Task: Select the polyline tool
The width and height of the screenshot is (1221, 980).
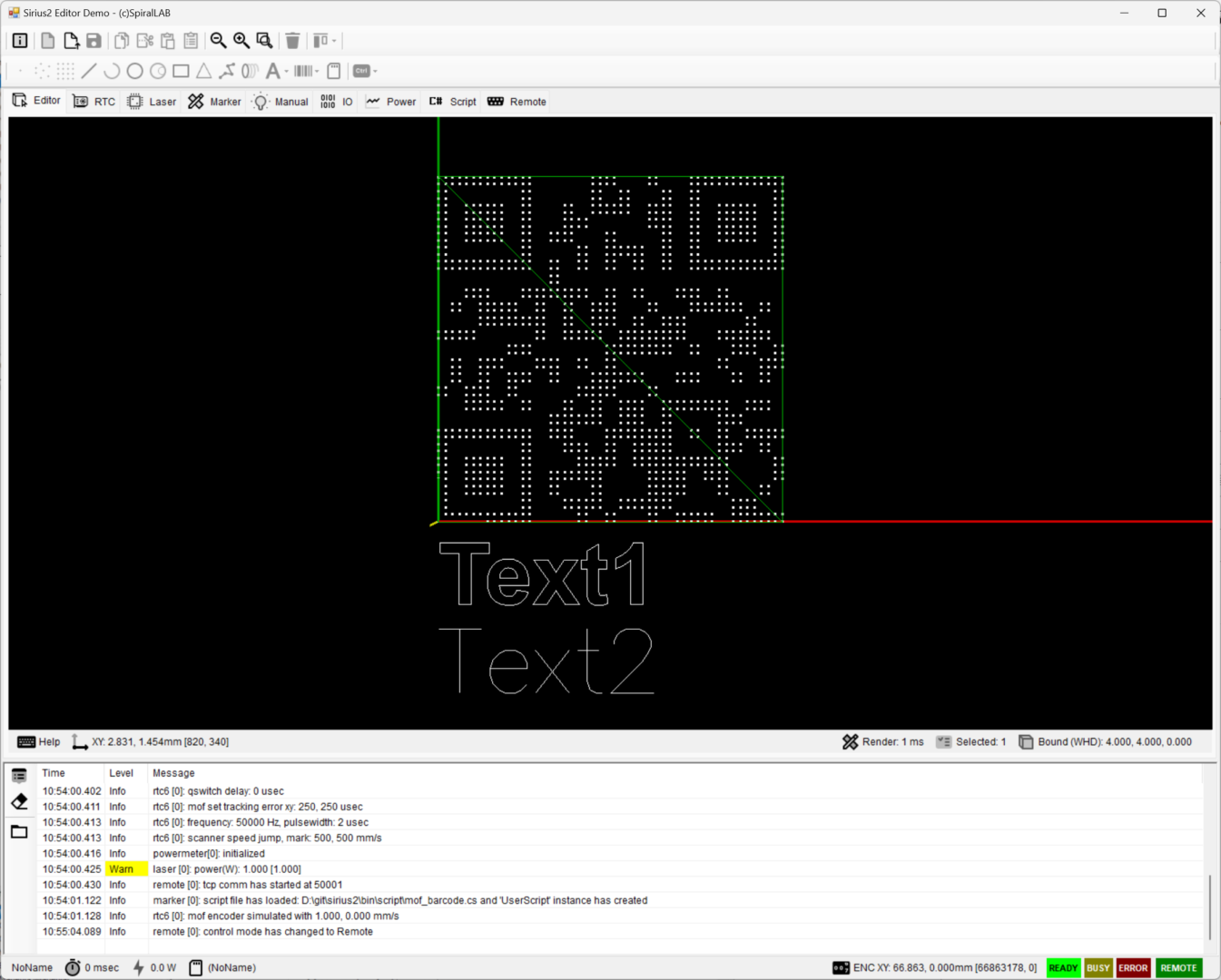Action: tap(227, 71)
